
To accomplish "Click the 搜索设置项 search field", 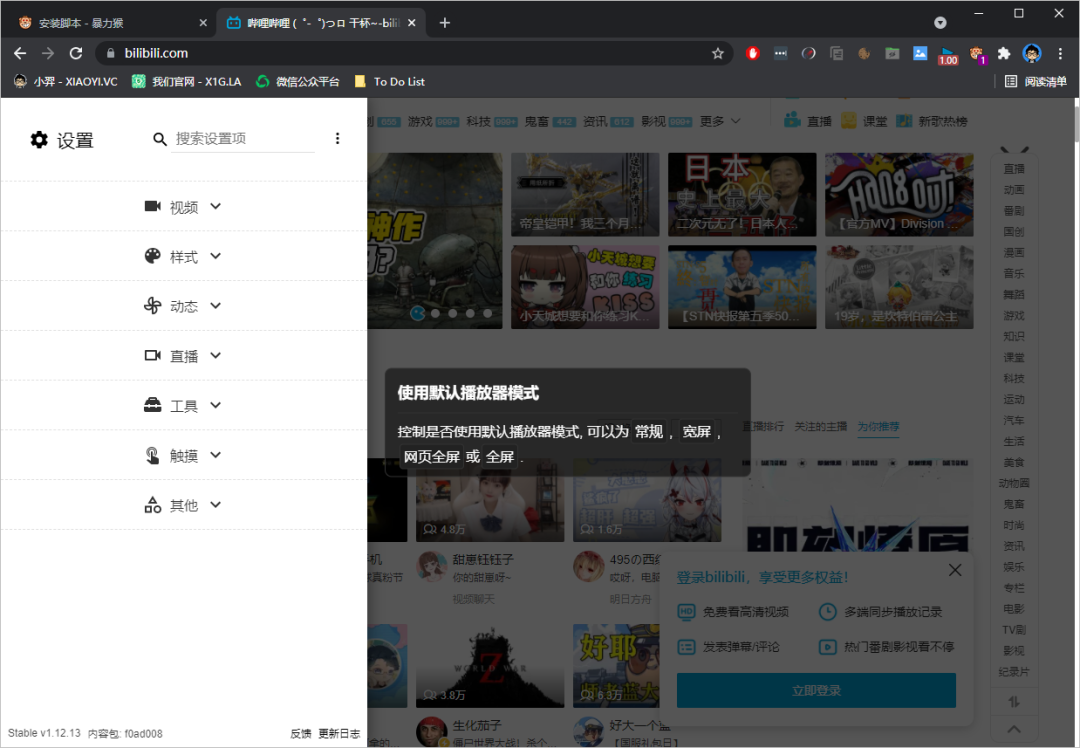I will (x=243, y=139).
